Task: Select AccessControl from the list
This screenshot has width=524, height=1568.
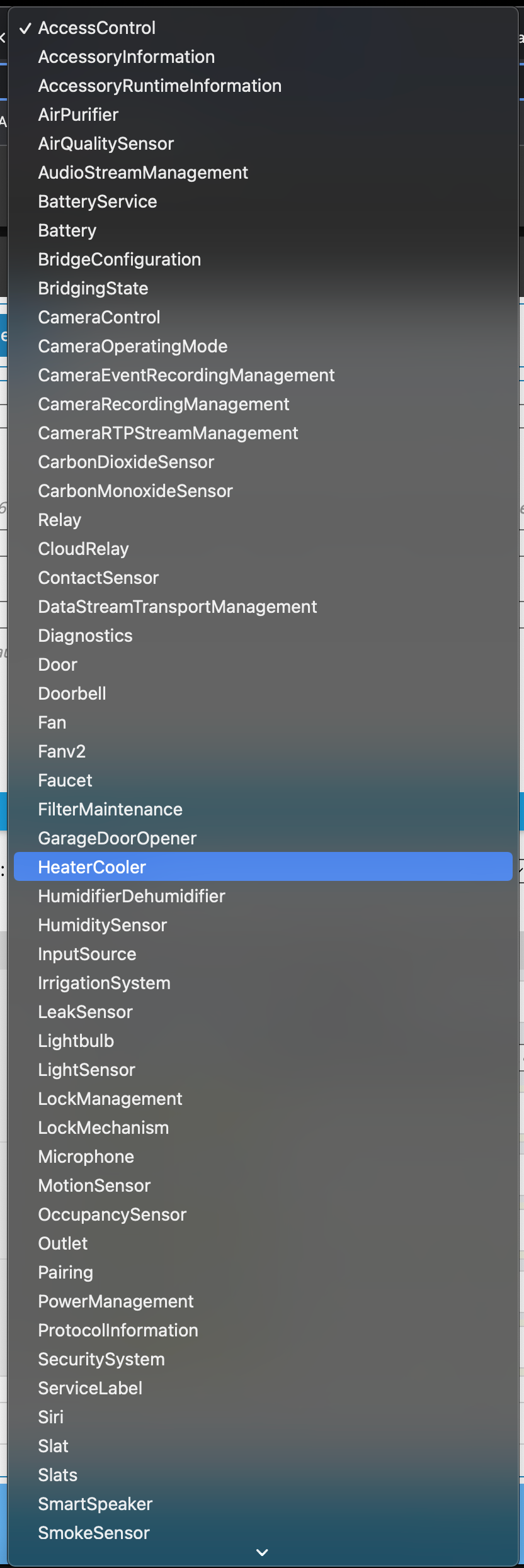Action: click(x=96, y=28)
